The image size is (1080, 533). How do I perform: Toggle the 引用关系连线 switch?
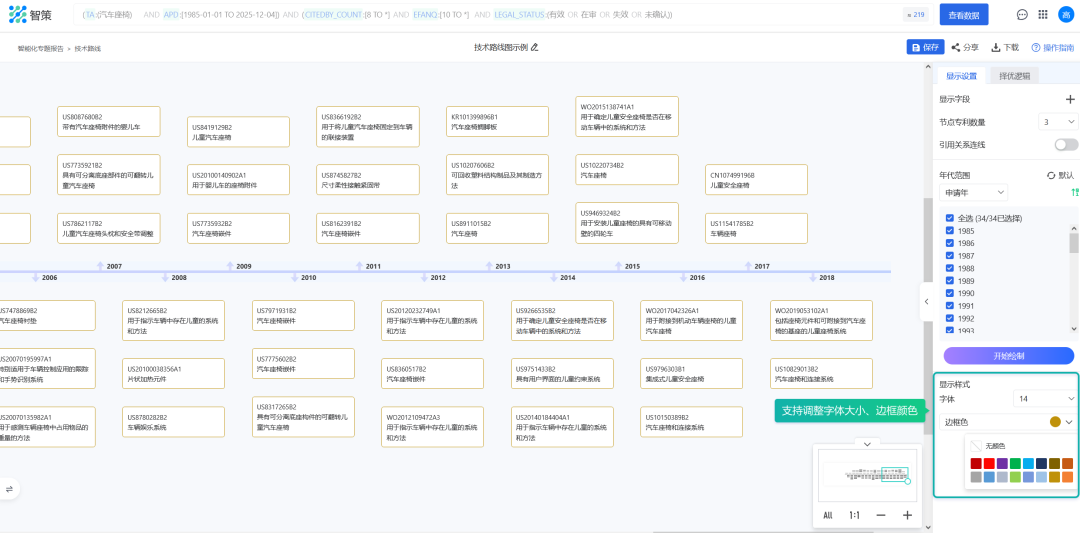pos(1066,145)
